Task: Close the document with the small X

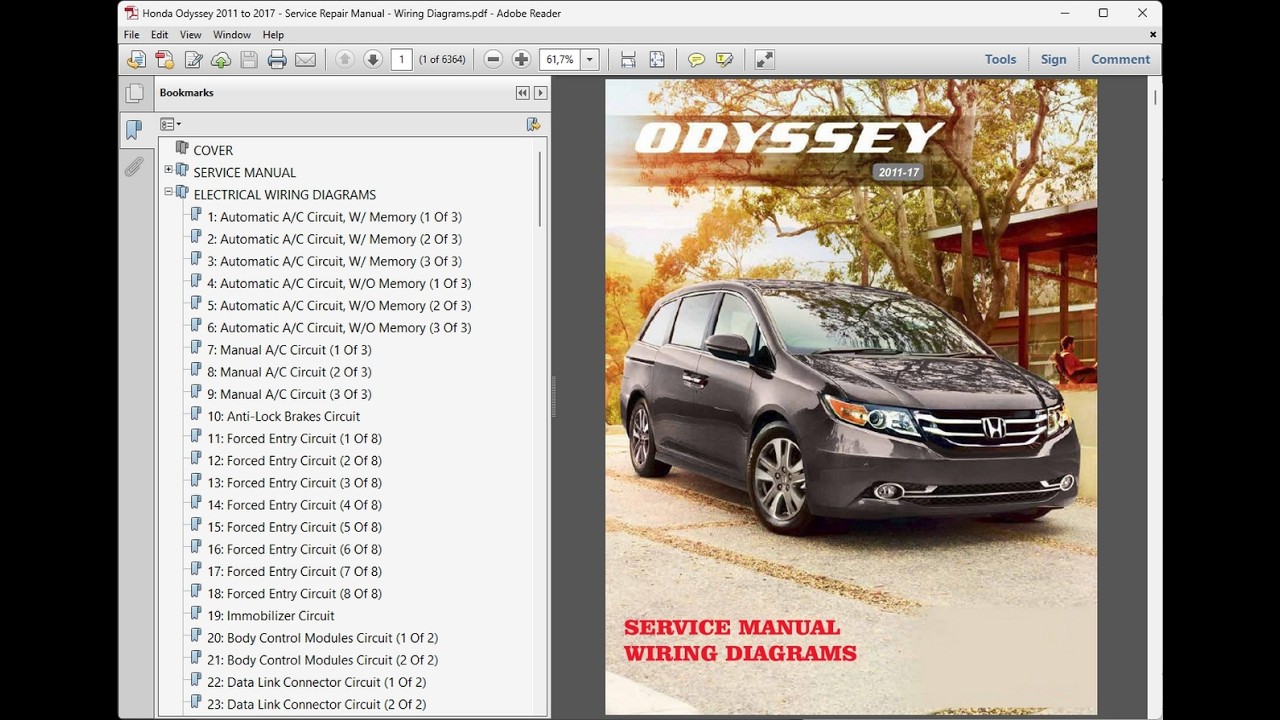Action: [x=1153, y=35]
